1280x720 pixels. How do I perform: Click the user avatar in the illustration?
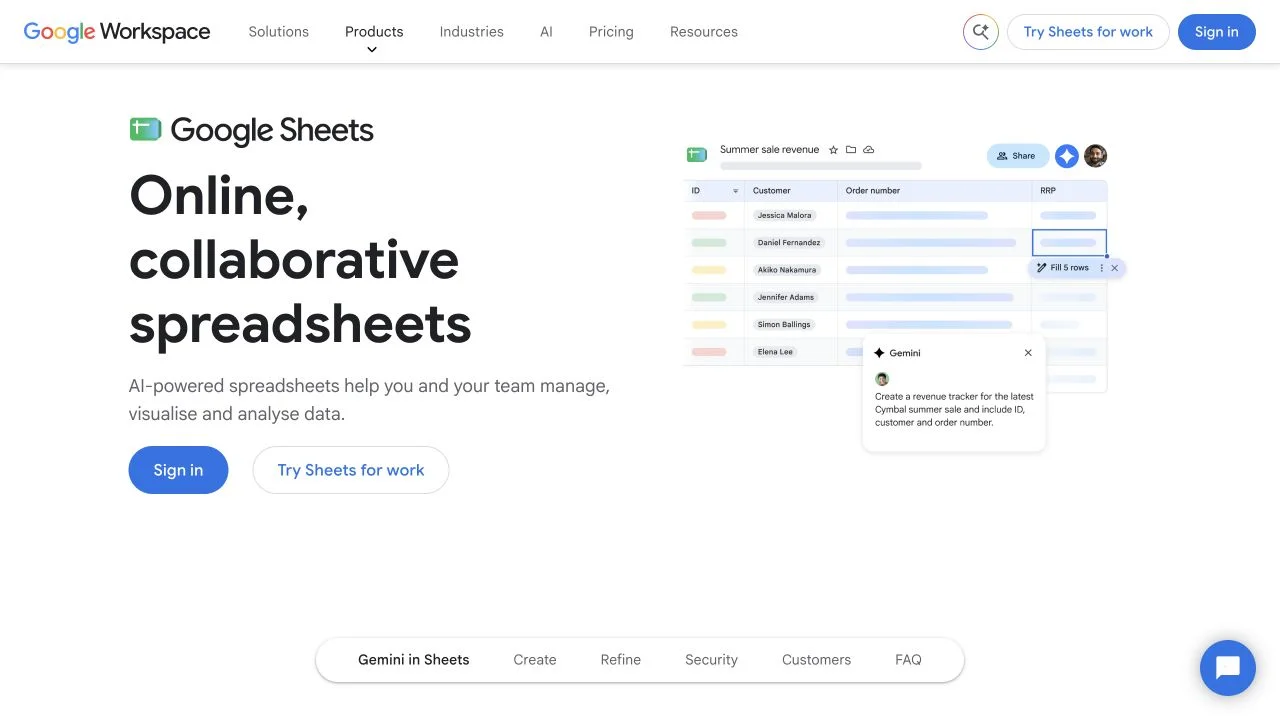(1096, 156)
